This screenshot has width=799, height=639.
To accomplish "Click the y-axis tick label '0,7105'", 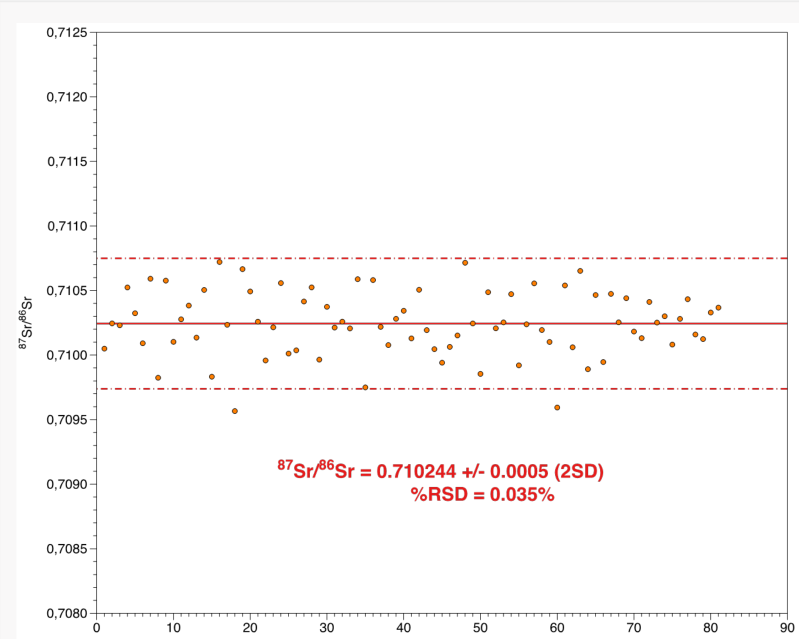I will 67,291.
